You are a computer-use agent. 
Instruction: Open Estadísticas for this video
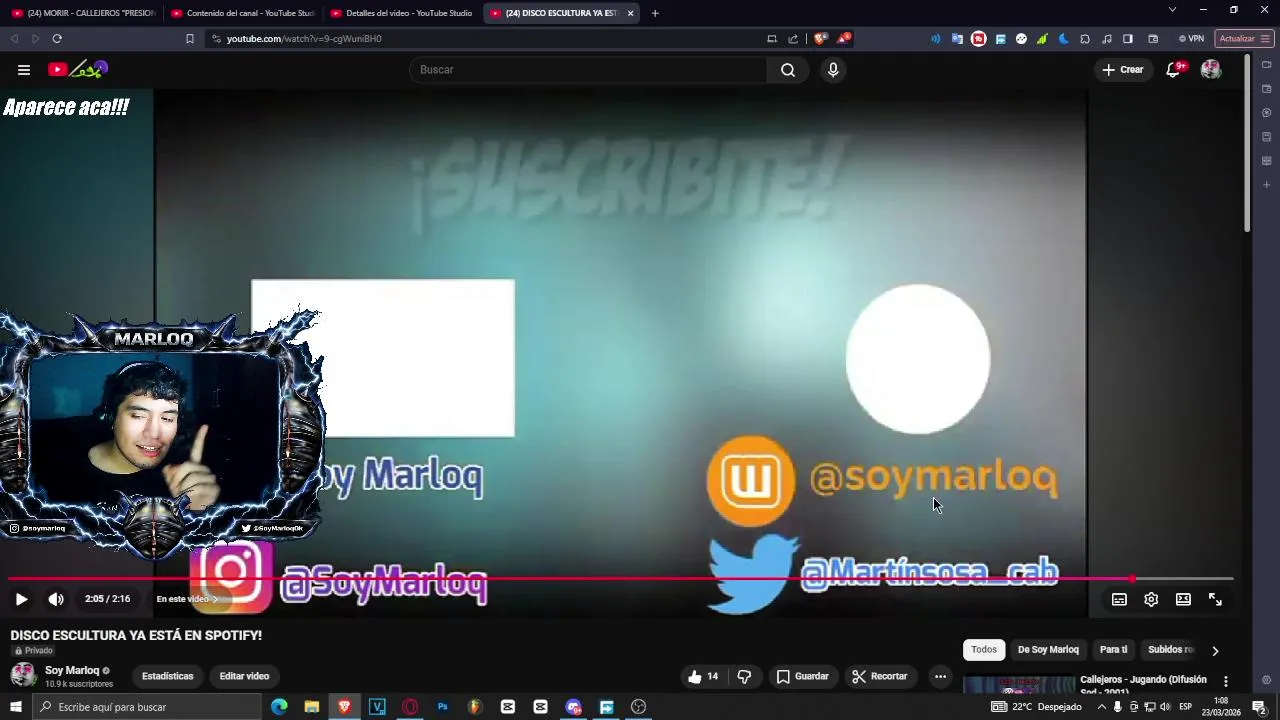(x=168, y=677)
